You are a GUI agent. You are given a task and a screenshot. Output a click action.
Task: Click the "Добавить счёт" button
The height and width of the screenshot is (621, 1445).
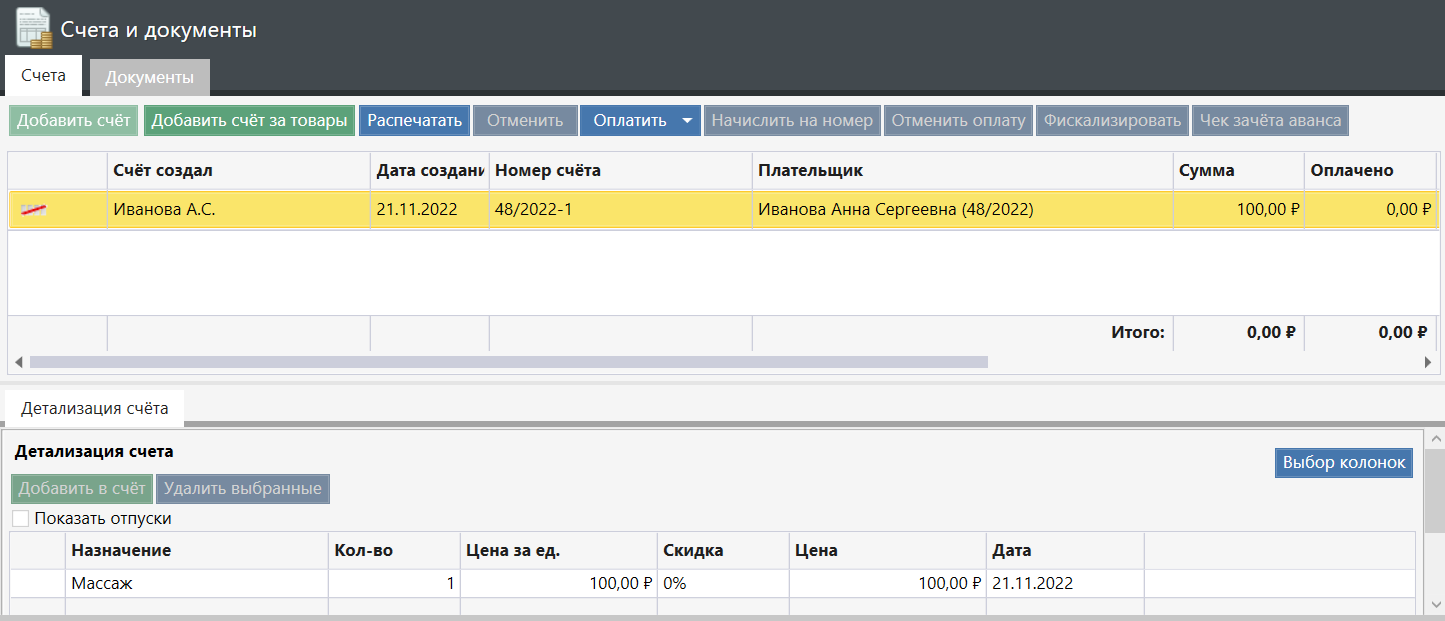click(74, 121)
